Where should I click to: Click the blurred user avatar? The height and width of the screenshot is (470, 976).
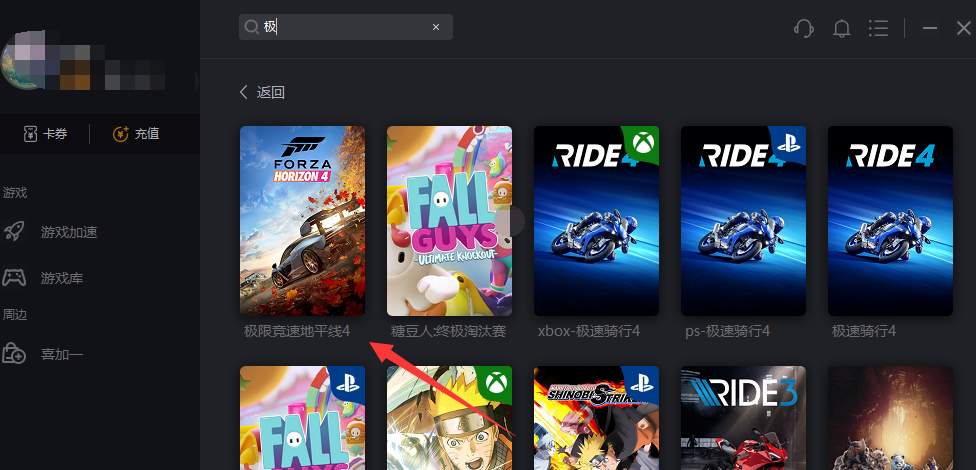pyautogui.click(x=22, y=59)
